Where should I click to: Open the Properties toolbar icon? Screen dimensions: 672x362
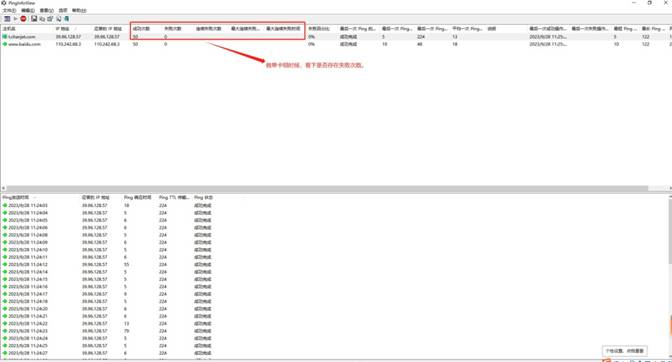point(50,19)
